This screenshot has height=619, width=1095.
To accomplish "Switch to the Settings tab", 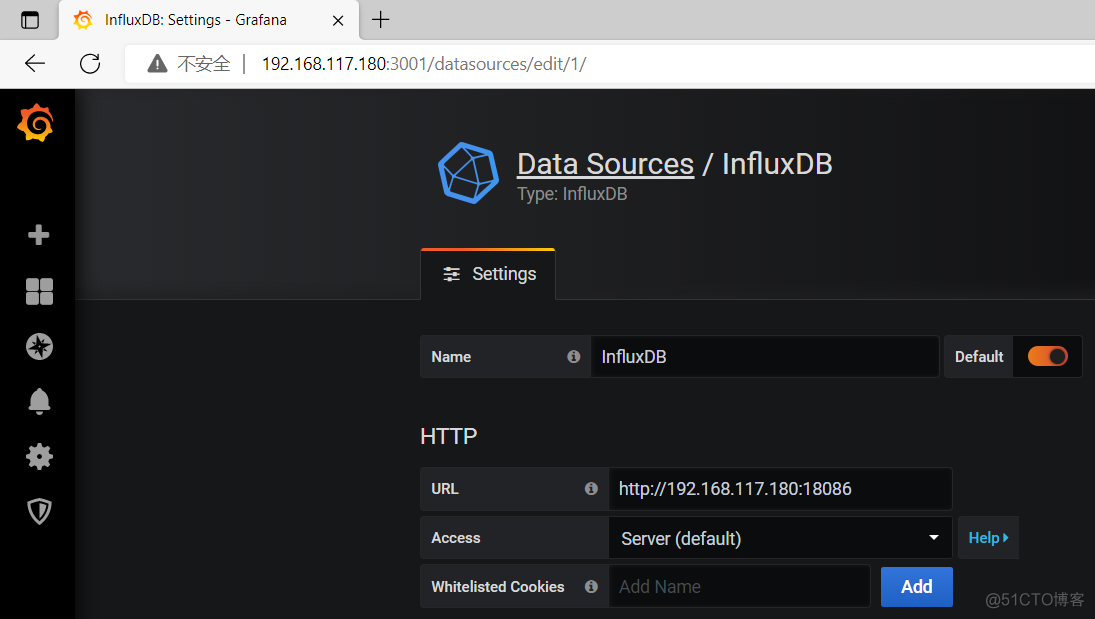I will tap(488, 274).
